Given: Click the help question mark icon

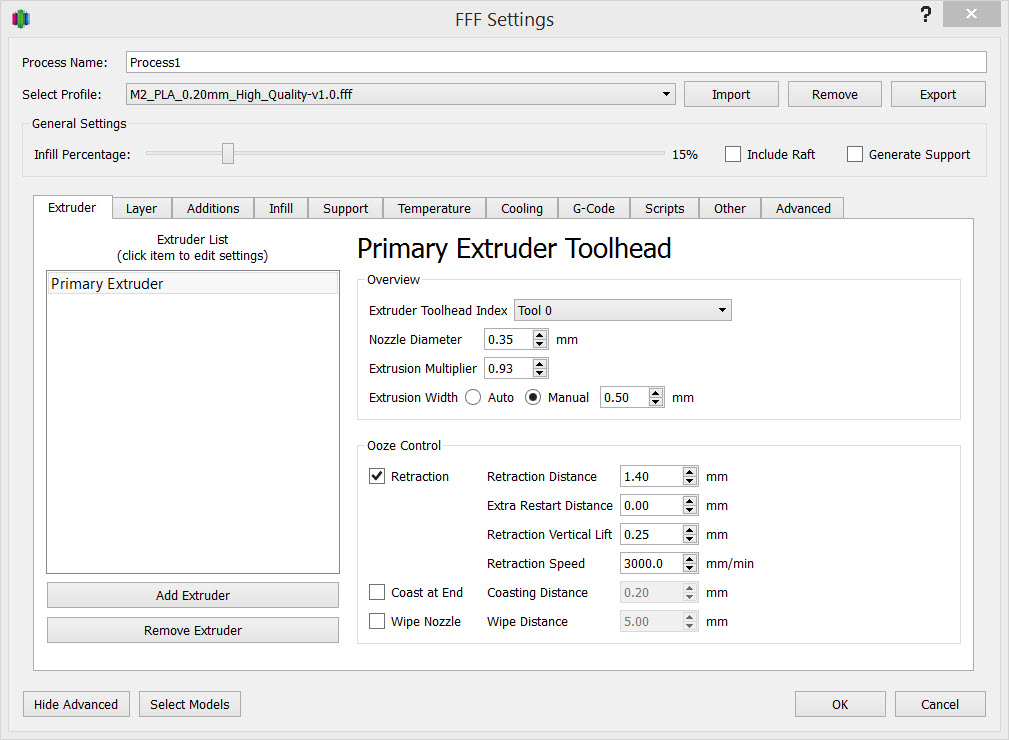Looking at the screenshot, I should 926,15.
